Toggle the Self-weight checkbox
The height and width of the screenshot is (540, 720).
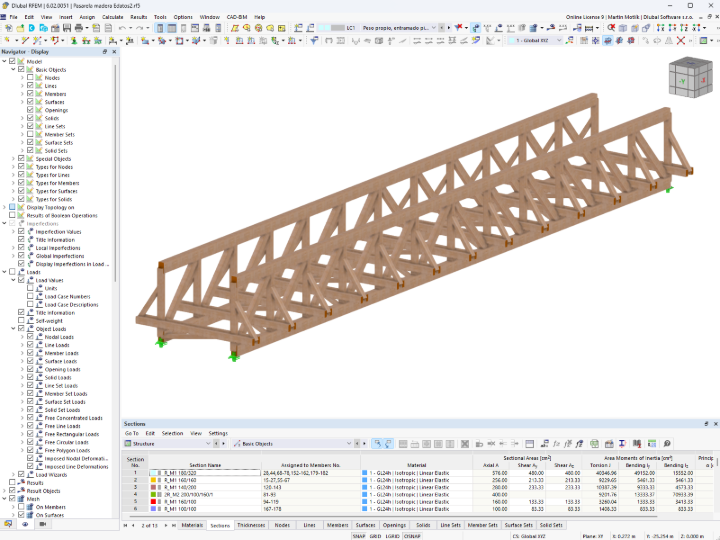21,321
